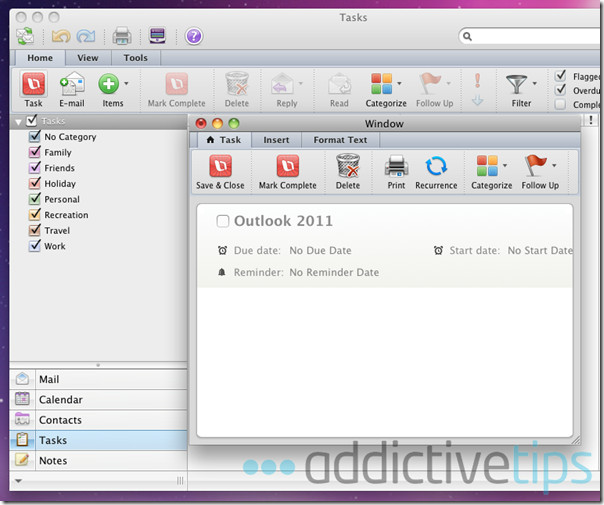Switch to the Home ribbon tab

[40, 58]
